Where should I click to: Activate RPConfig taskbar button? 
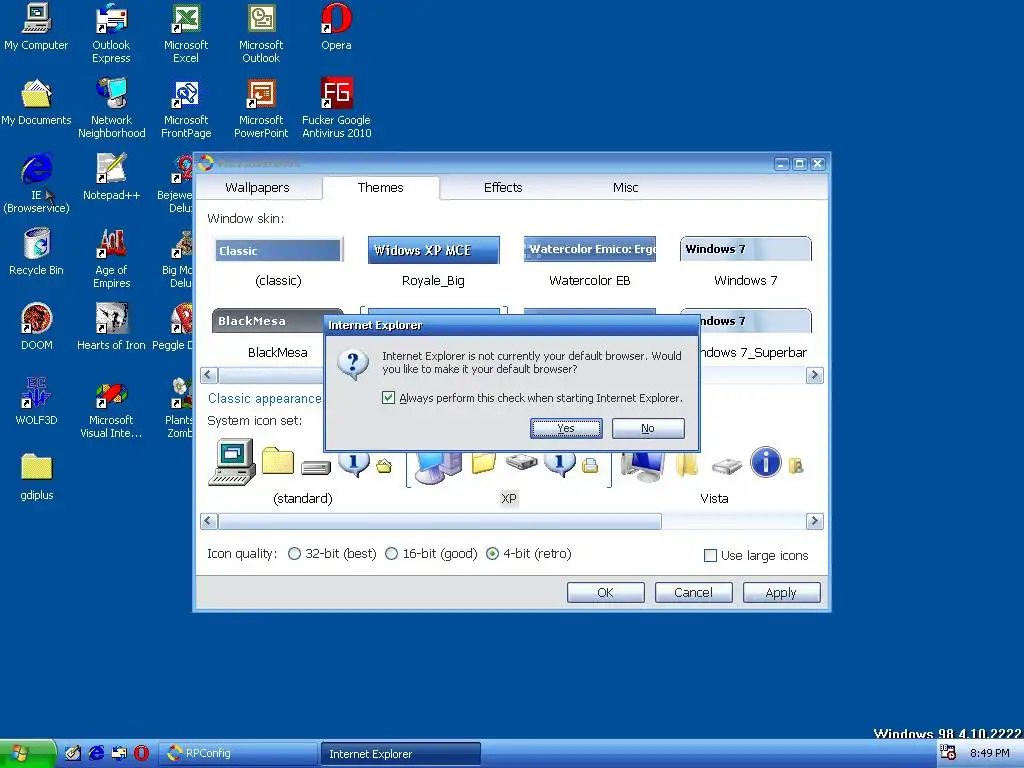click(x=239, y=753)
